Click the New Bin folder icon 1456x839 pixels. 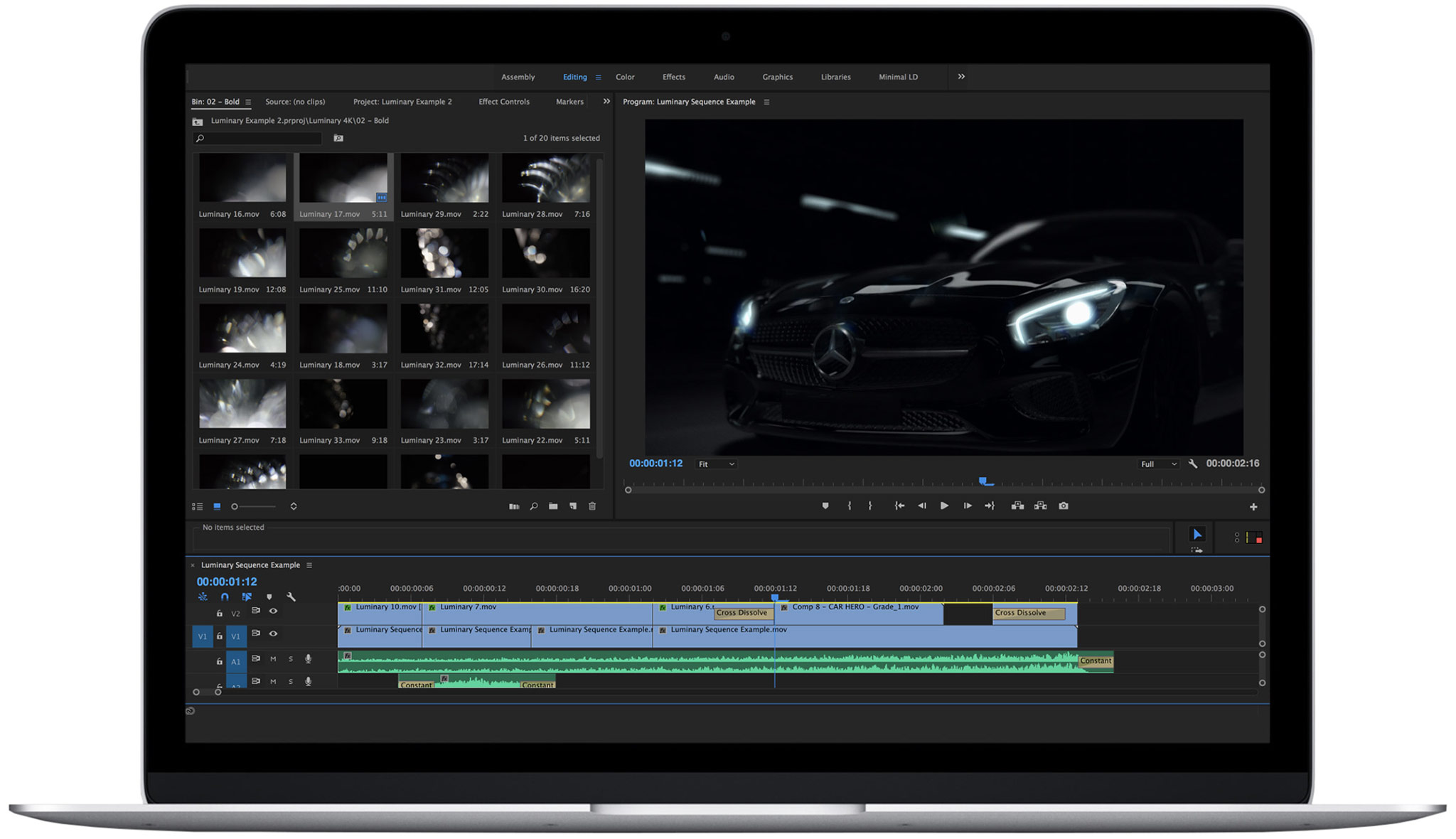553,506
